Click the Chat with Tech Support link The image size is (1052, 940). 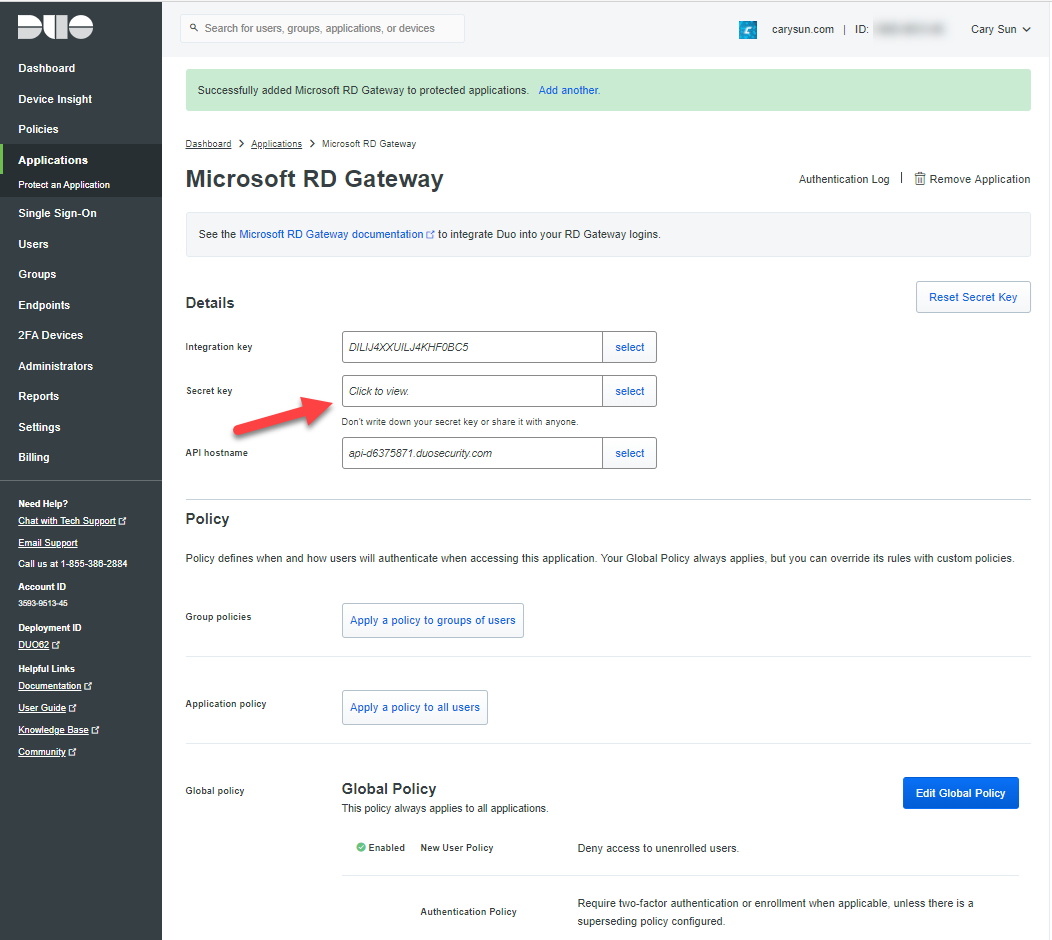[72, 521]
